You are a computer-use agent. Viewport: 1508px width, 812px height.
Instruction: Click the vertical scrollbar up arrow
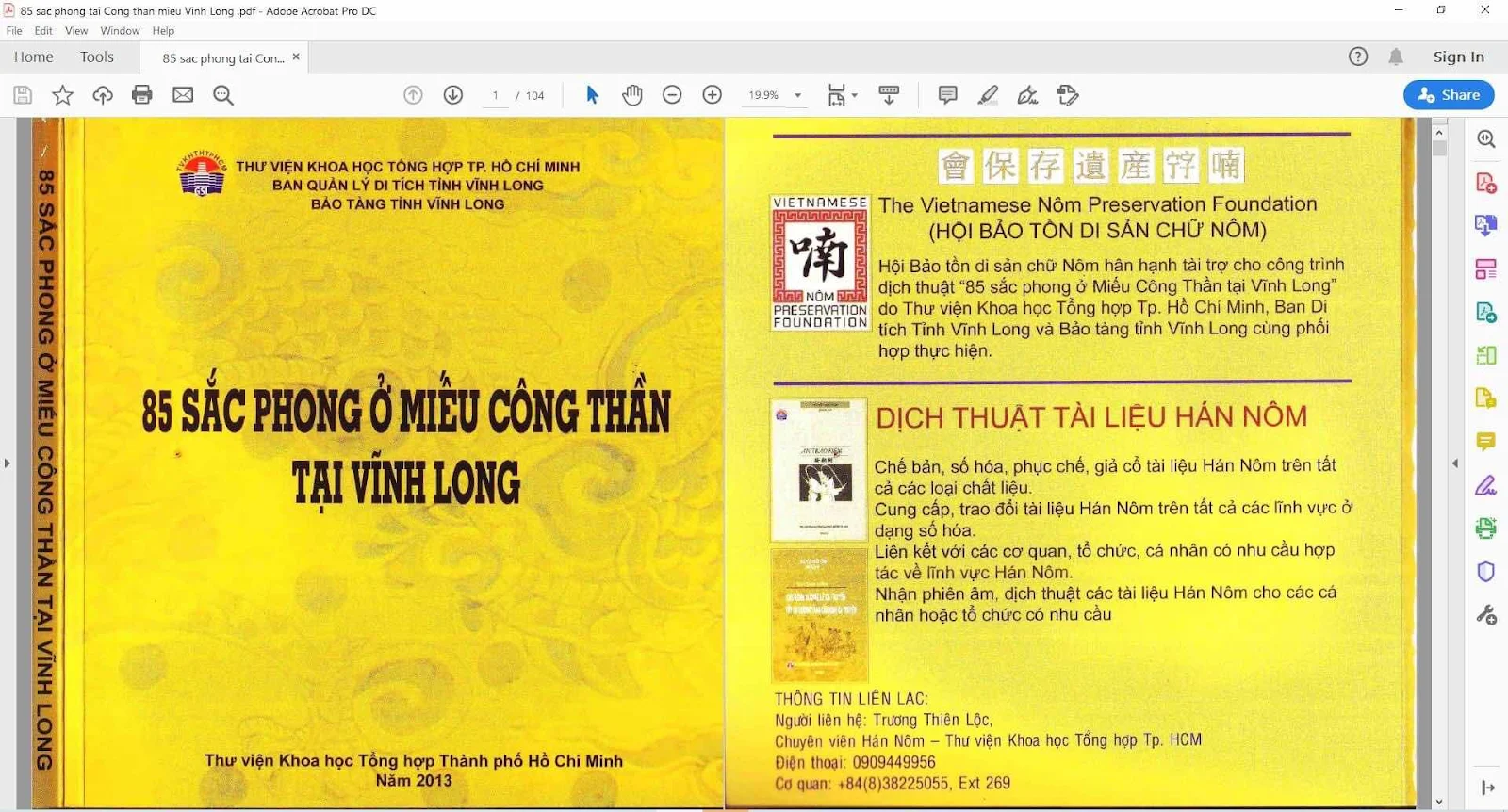(x=1439, y=133)
